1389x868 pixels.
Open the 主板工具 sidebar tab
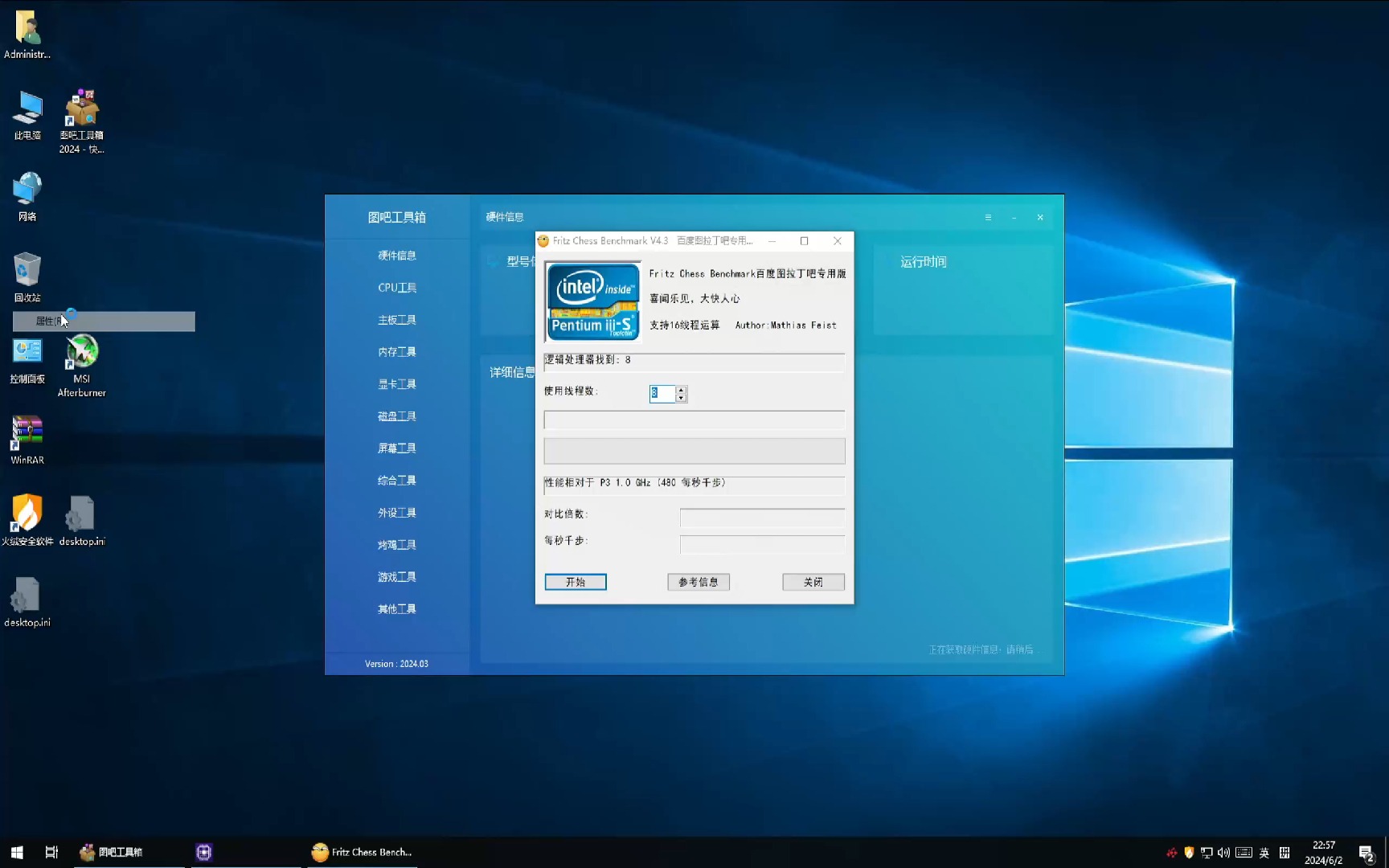(x=397, y=320)
